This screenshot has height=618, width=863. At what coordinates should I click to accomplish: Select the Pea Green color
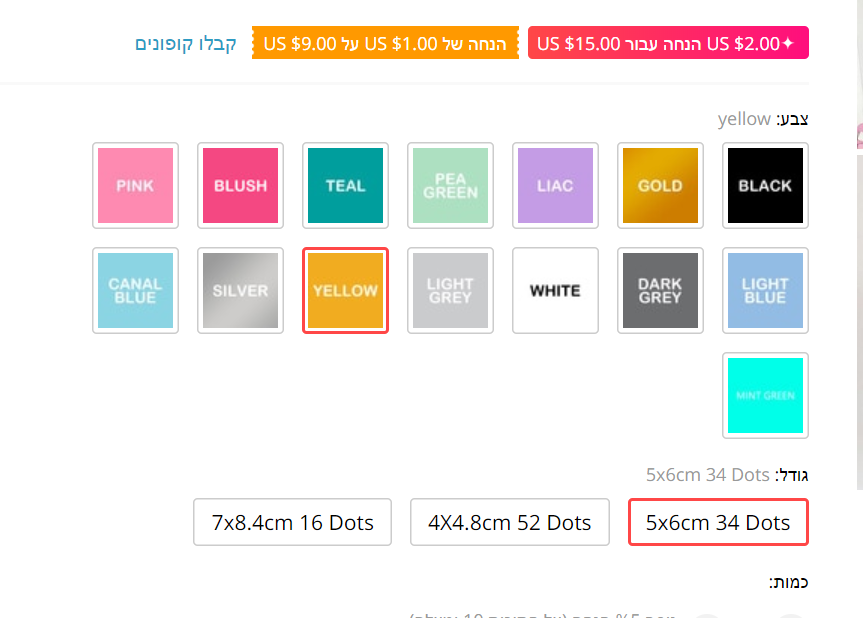point(450,185)
